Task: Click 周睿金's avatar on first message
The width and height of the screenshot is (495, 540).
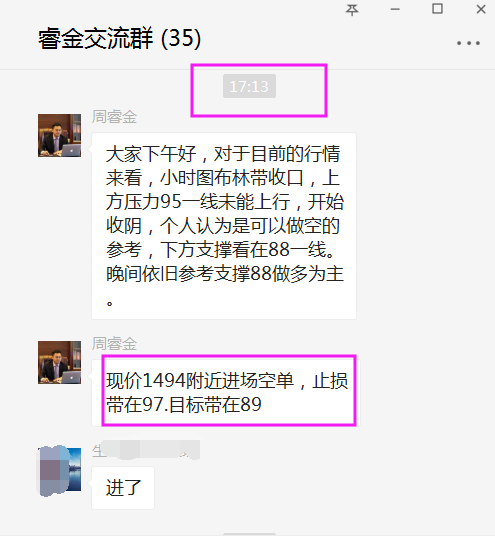Action: click(60, 135)
